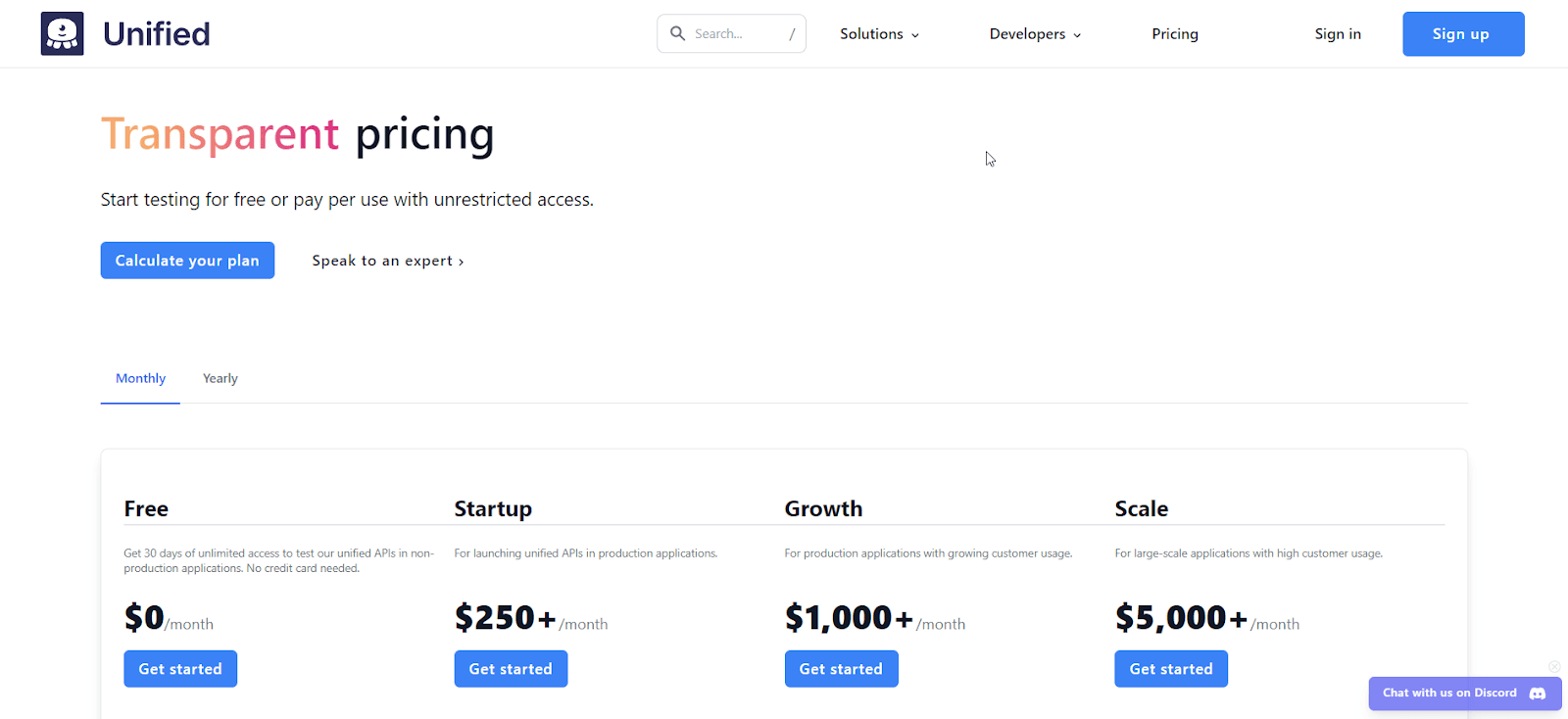Get started with the Startup plan
1568x719 pixels.
tap(511, 669)
